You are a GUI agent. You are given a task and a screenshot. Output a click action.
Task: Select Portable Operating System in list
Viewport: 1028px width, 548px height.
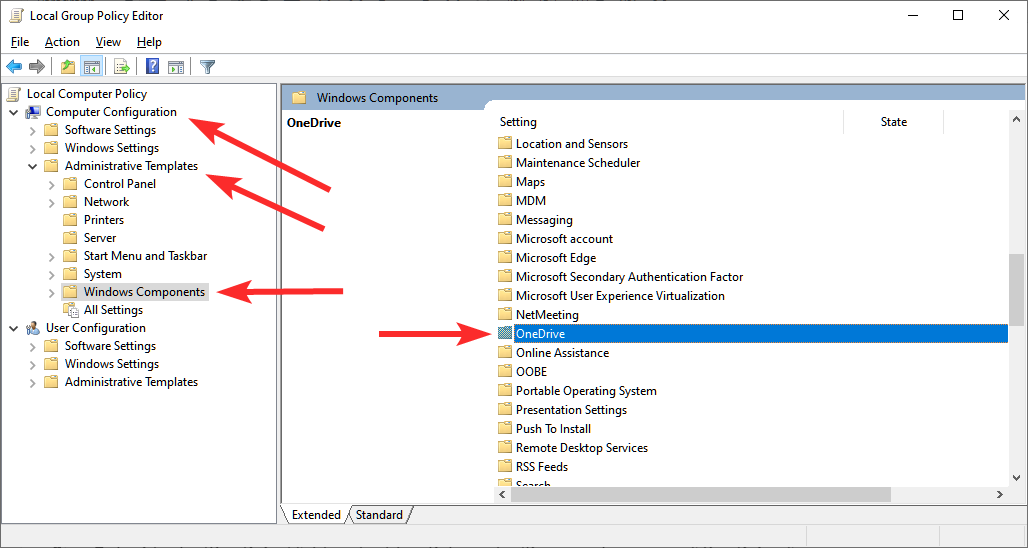tap(586, 391)
